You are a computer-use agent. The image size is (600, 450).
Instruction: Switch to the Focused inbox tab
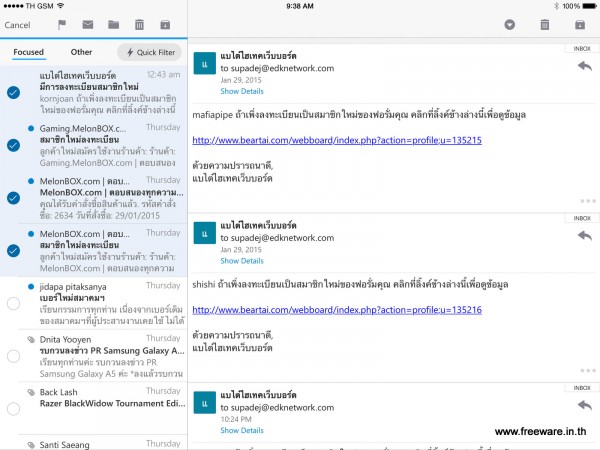[28, 52]
